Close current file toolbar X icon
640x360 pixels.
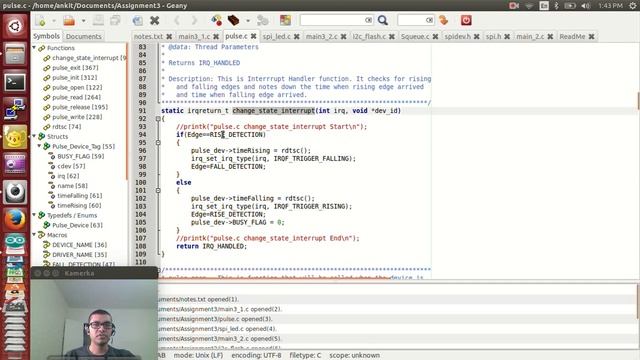coord(155,20)
